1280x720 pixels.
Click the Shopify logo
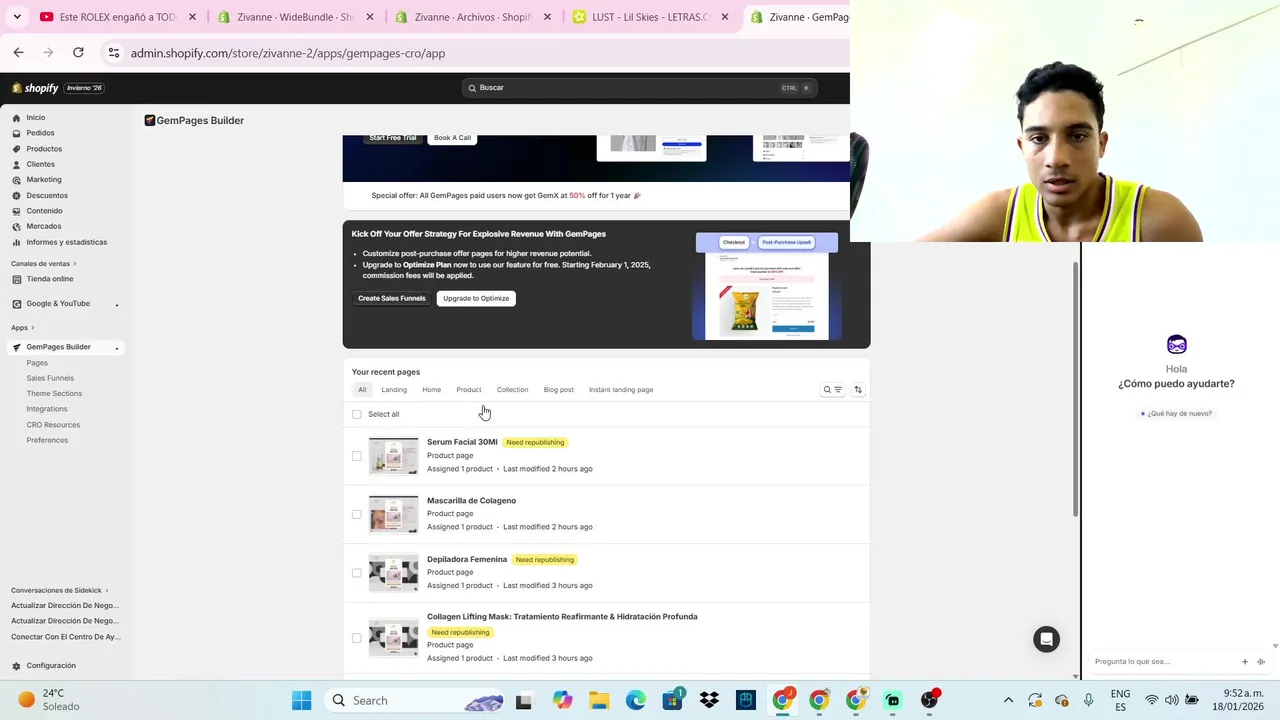[x=35, y=88]
